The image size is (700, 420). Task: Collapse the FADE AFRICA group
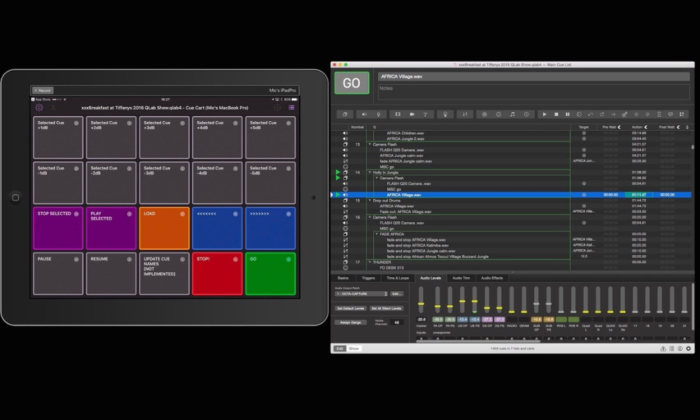click(377, 234)
